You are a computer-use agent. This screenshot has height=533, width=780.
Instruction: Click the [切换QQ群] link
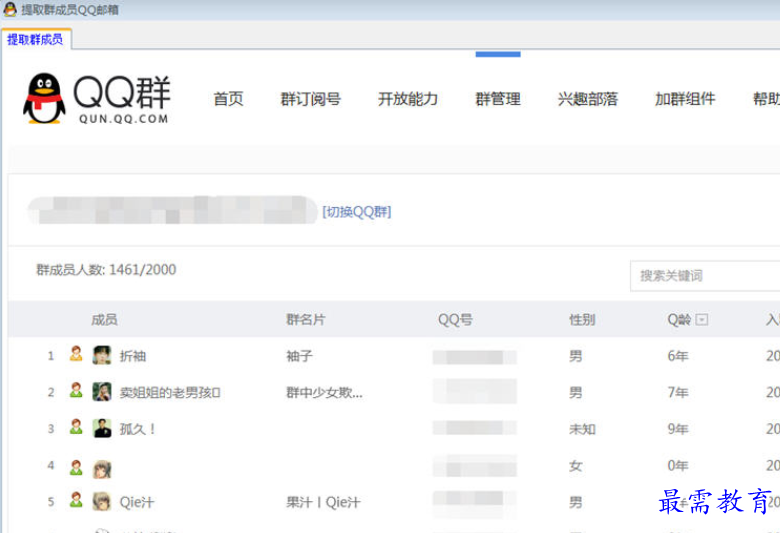(357, 212)
